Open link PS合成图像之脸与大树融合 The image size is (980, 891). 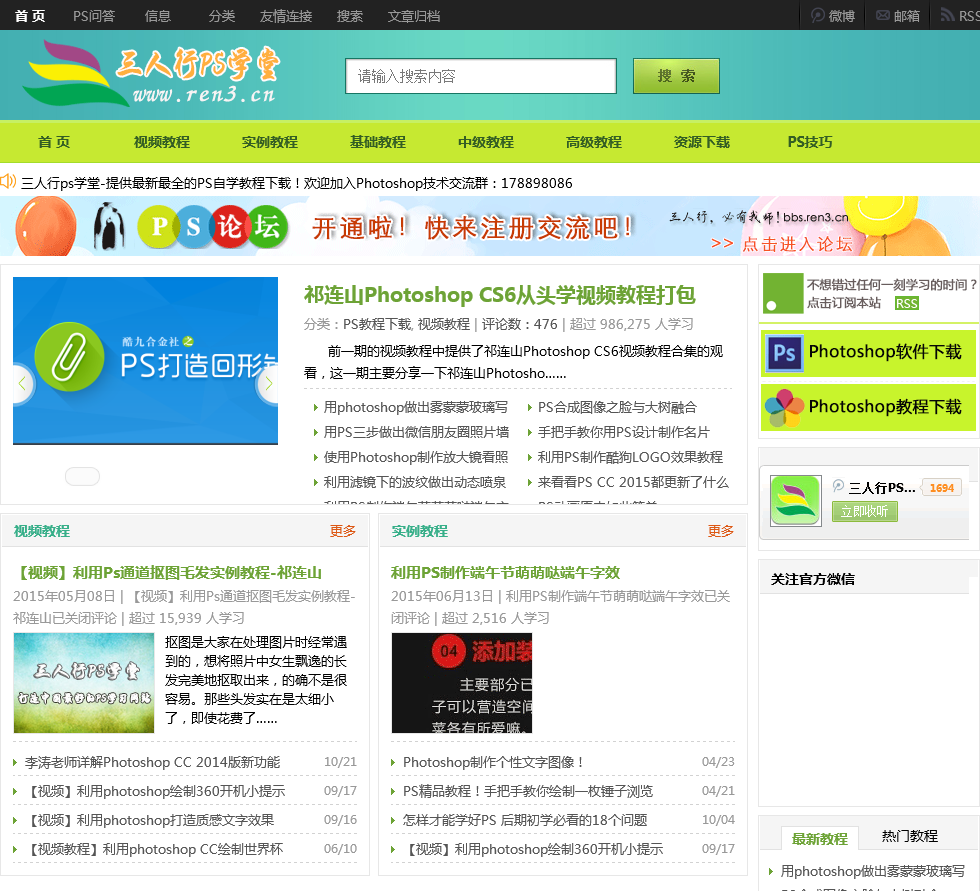click(617, 407)
